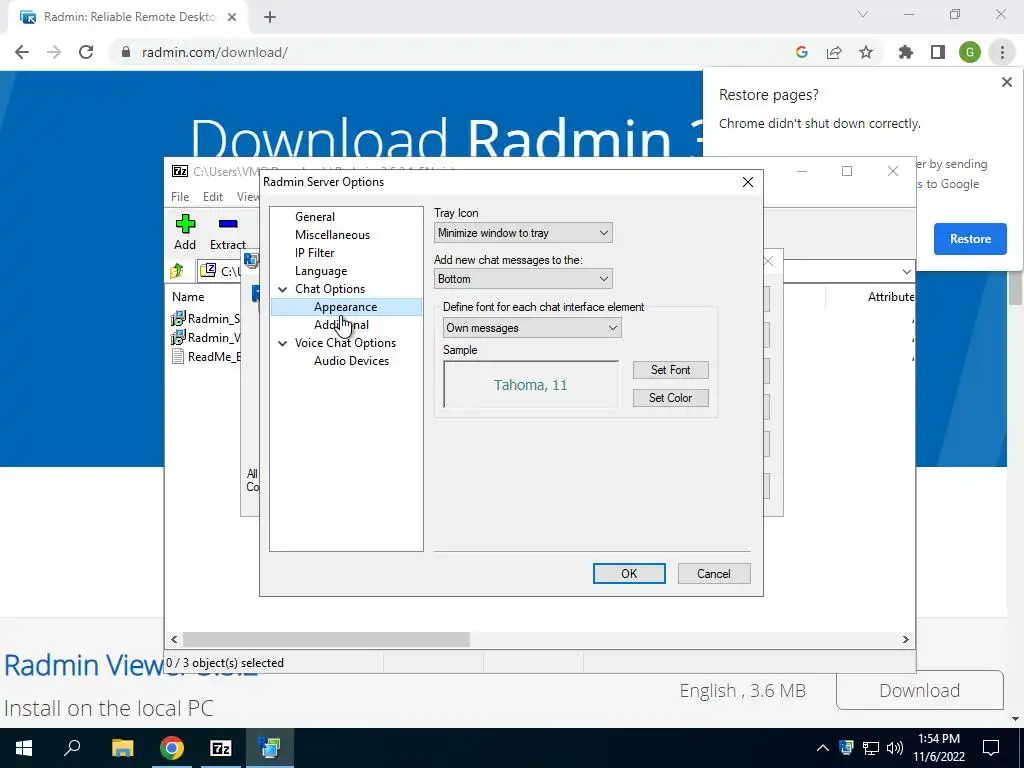The height and width of the screenshot is (768, 1024).
Task: Open the volume control in tray
Action: pos(895,748)
